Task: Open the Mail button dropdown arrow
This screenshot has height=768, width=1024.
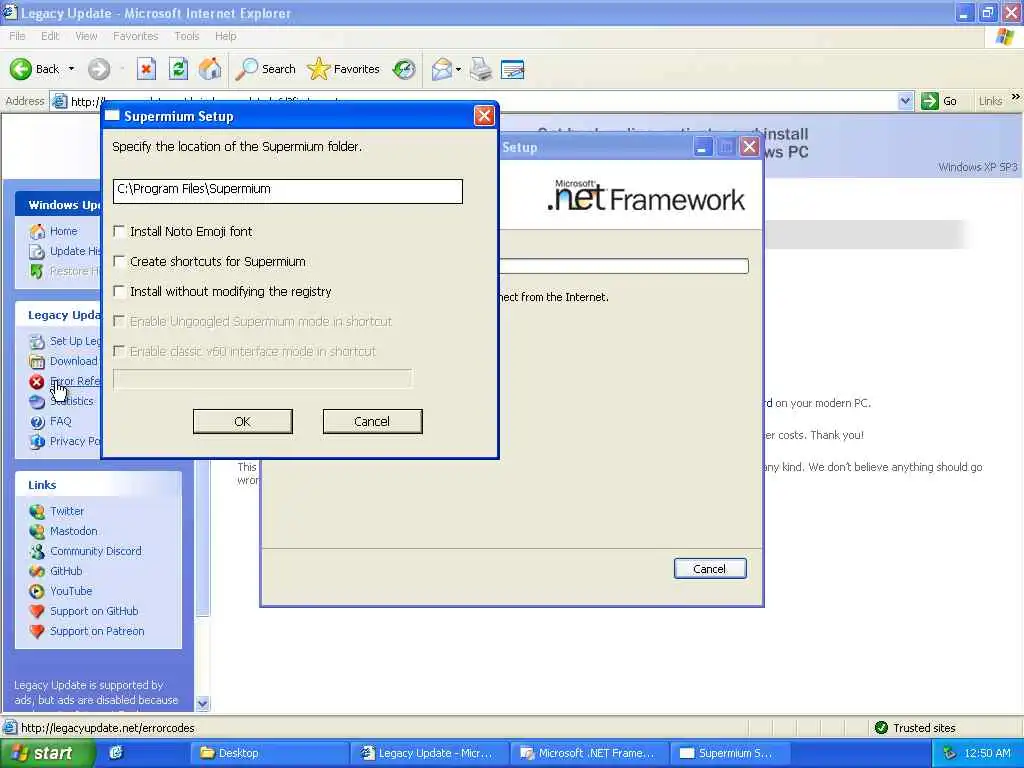Action: (x=458, y=69)
